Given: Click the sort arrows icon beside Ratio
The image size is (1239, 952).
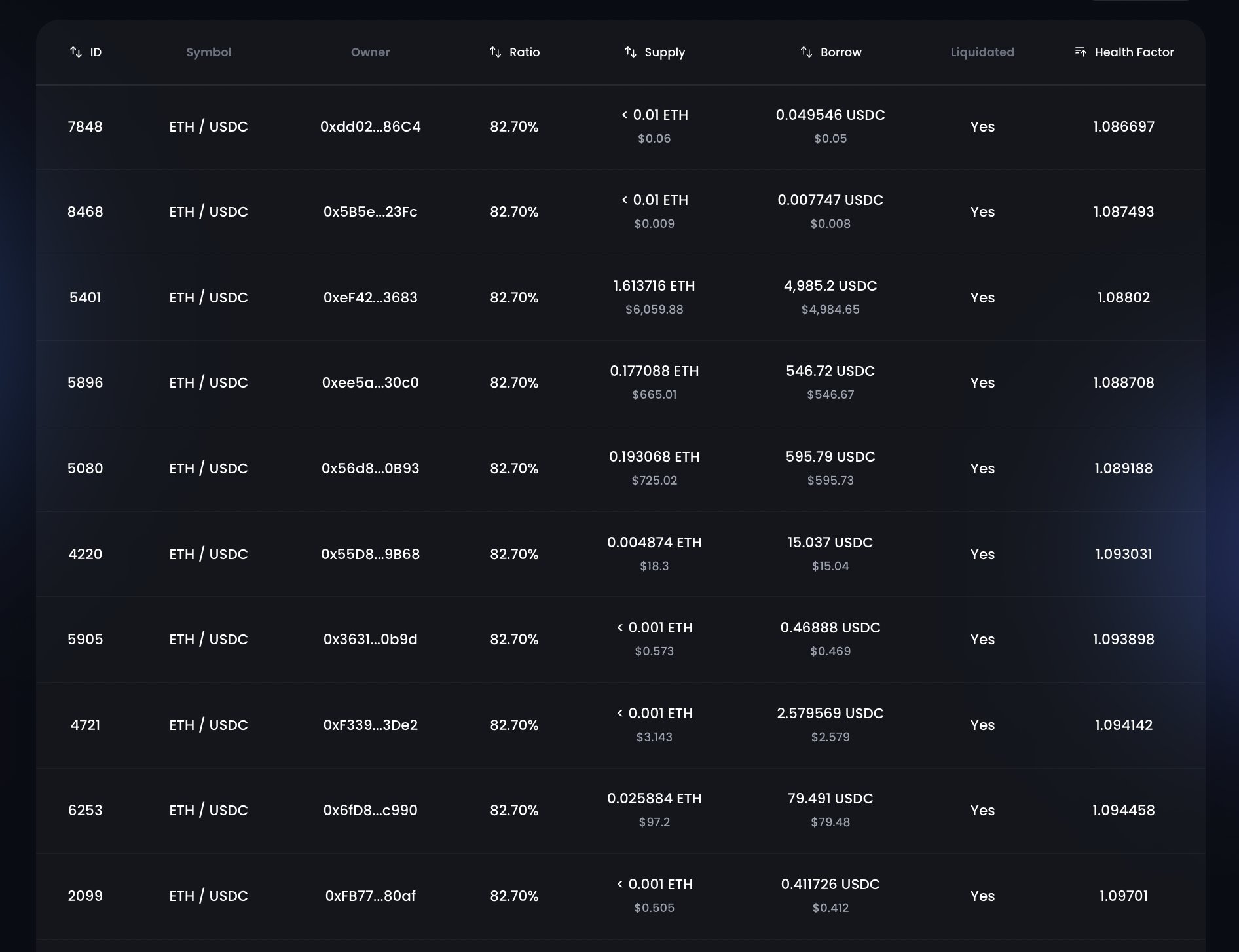Looking at the screenshot, I should tap(496, 52).
